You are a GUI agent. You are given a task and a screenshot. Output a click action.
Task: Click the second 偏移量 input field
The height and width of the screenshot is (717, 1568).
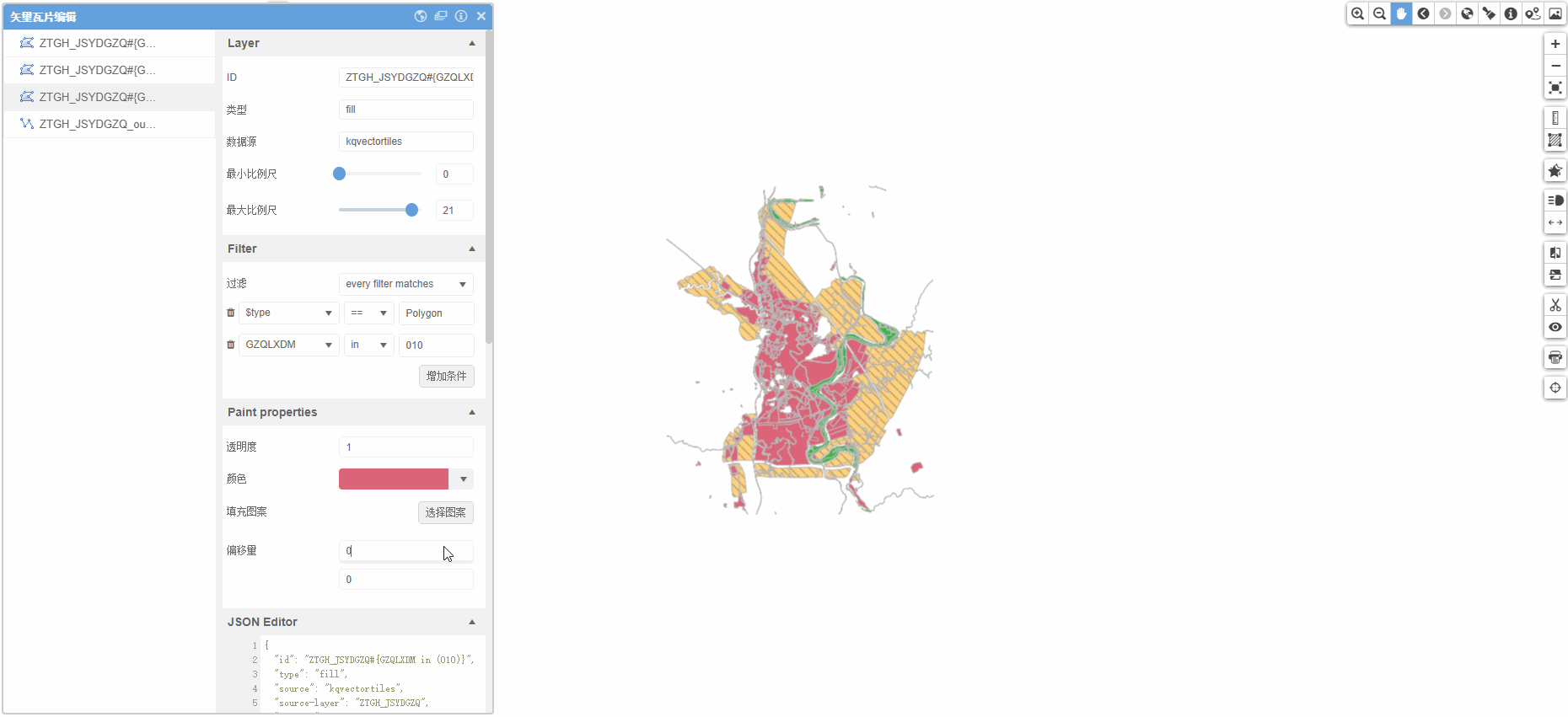[406, 580]
